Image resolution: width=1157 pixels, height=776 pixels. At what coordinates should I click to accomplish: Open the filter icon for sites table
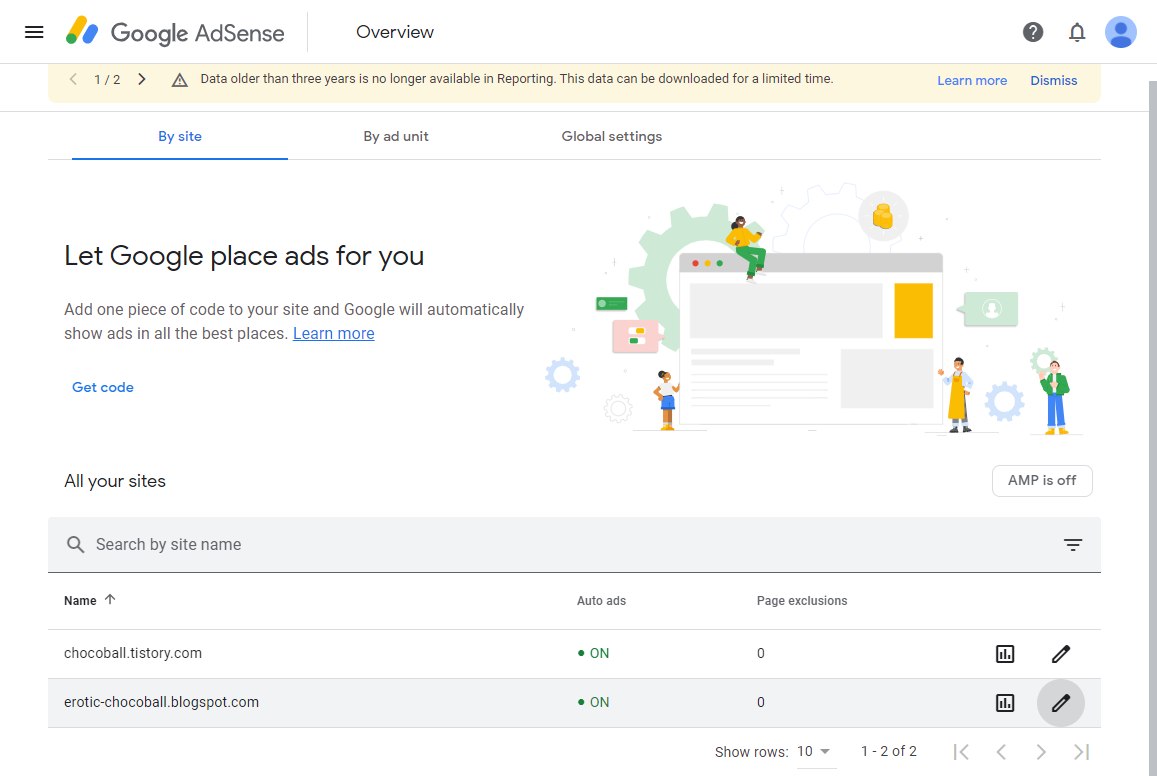1073,544
